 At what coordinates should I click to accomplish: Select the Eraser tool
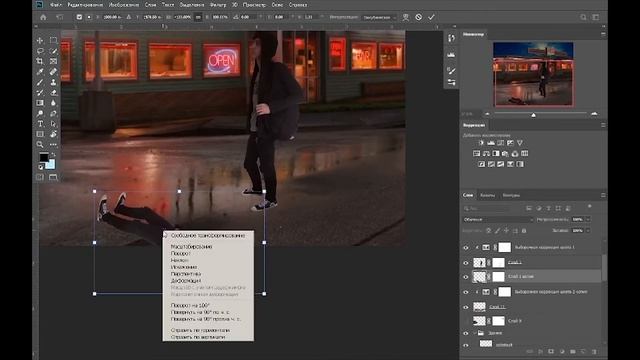point(53,93)
